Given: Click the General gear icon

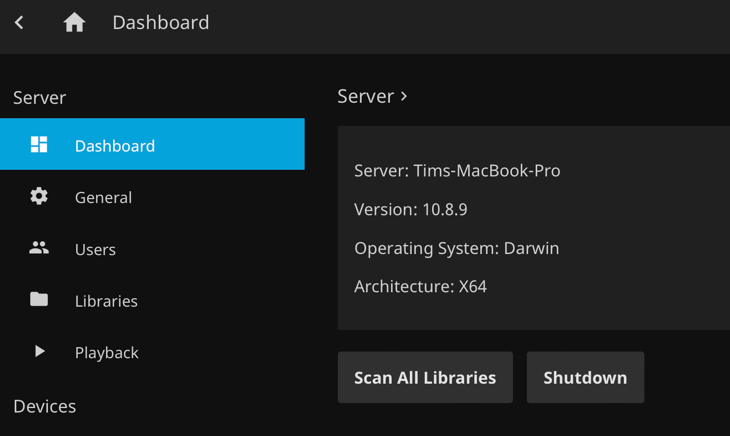Looking at the screenshot, I should click(39, 197).
